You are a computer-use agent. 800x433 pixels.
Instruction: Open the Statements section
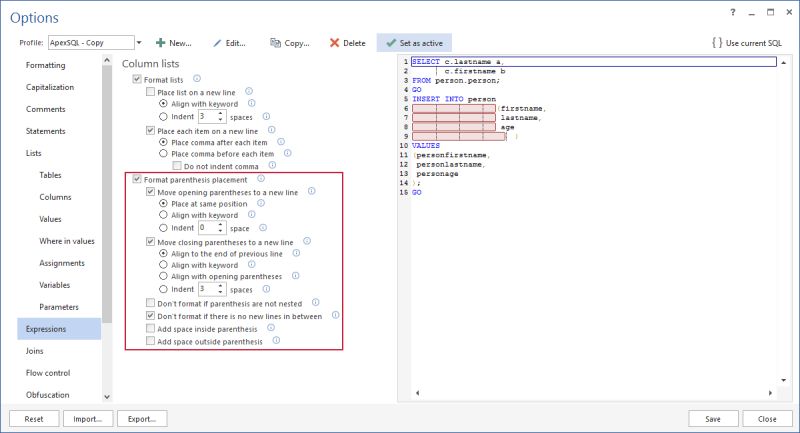coord(45,131)
